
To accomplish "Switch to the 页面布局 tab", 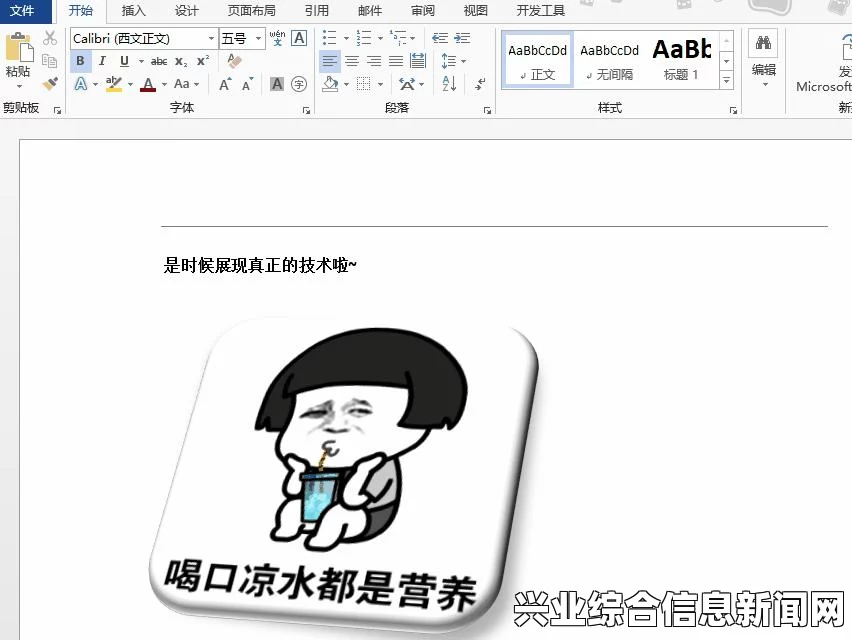I will point(252,11).
